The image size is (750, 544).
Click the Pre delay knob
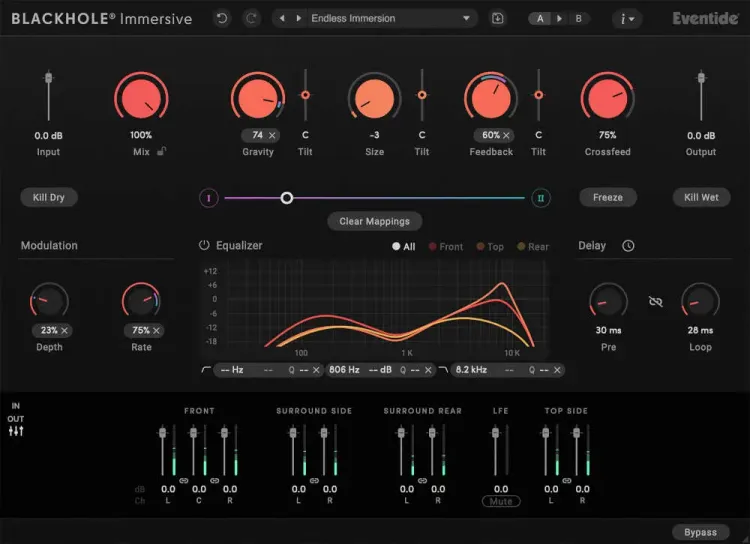point(608,301)
